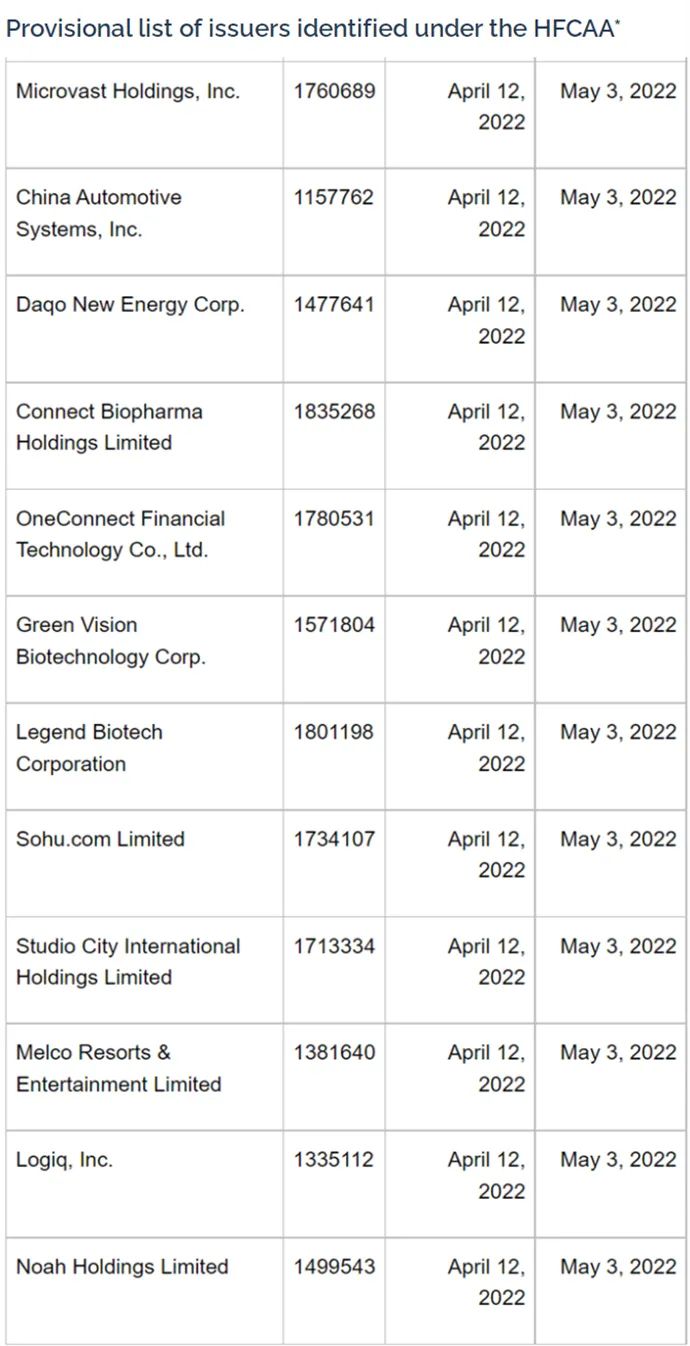Click the number 1335112 in Logiq row
Screen dimensions: 690x1346
pos(334,1160)
